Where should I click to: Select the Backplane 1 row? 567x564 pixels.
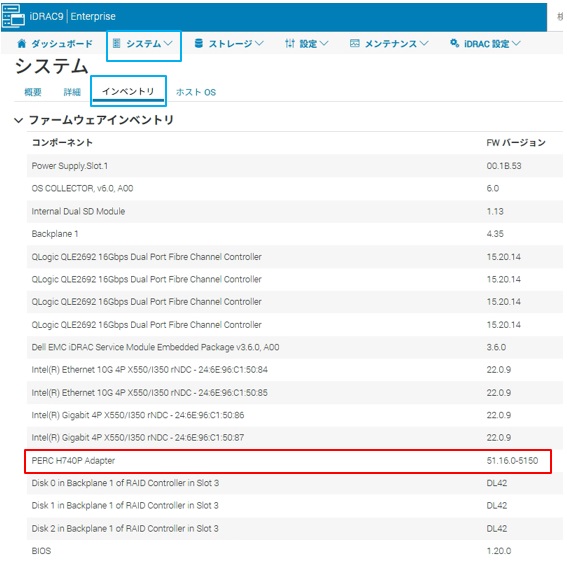click(x=294, y=234)
